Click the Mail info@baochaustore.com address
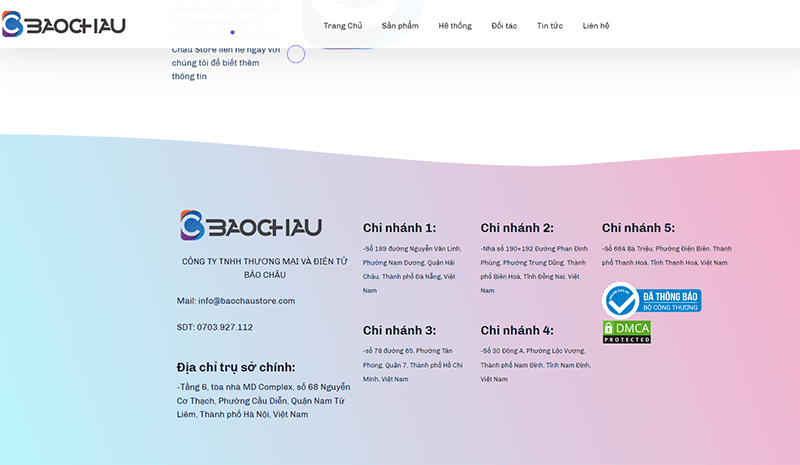 pyautogui.click(x=236, y=301)
